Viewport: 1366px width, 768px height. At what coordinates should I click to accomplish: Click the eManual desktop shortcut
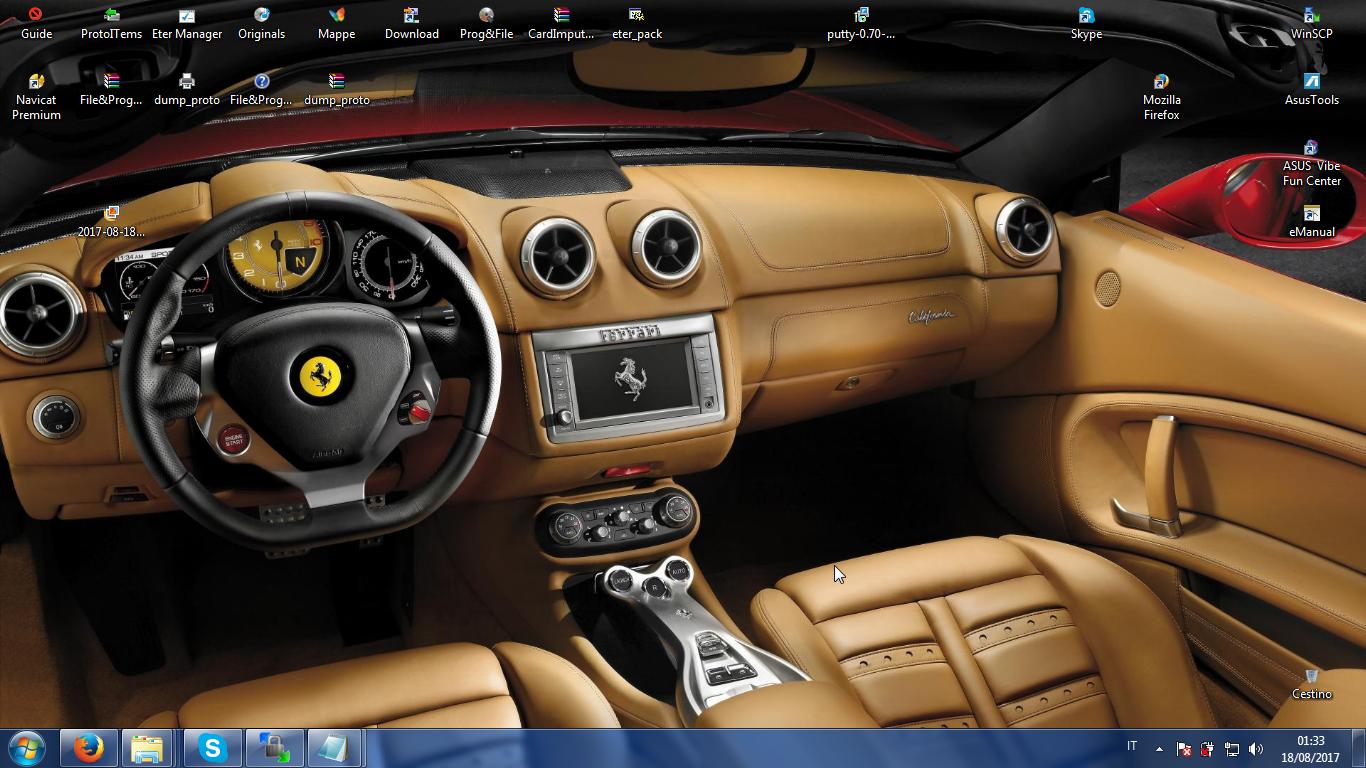[x=1311, y=222]
